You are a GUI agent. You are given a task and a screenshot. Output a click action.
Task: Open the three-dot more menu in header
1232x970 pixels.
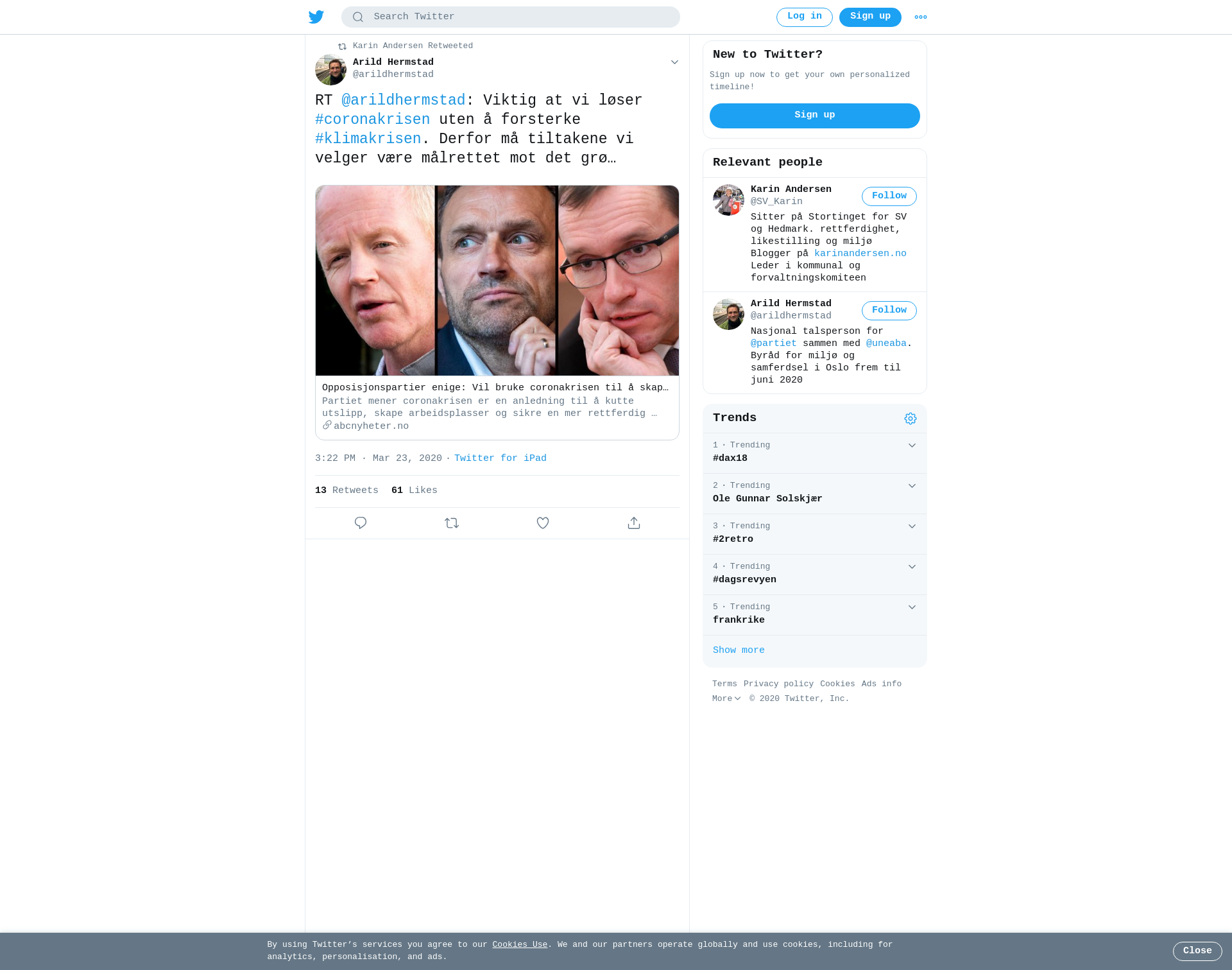pyautogui.click(x=921, y=17)
